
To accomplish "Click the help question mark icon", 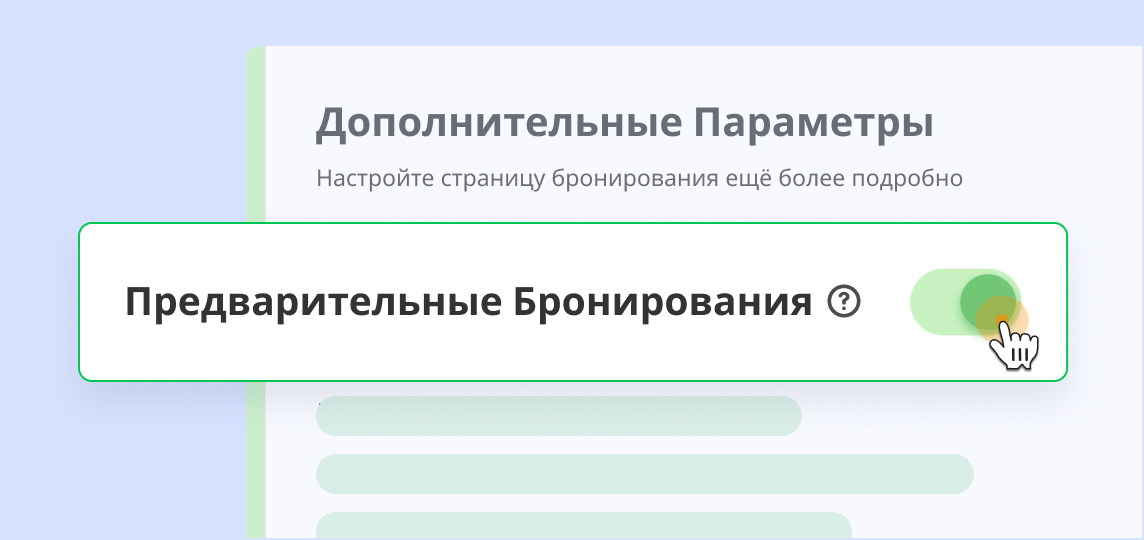I will 844,301.
